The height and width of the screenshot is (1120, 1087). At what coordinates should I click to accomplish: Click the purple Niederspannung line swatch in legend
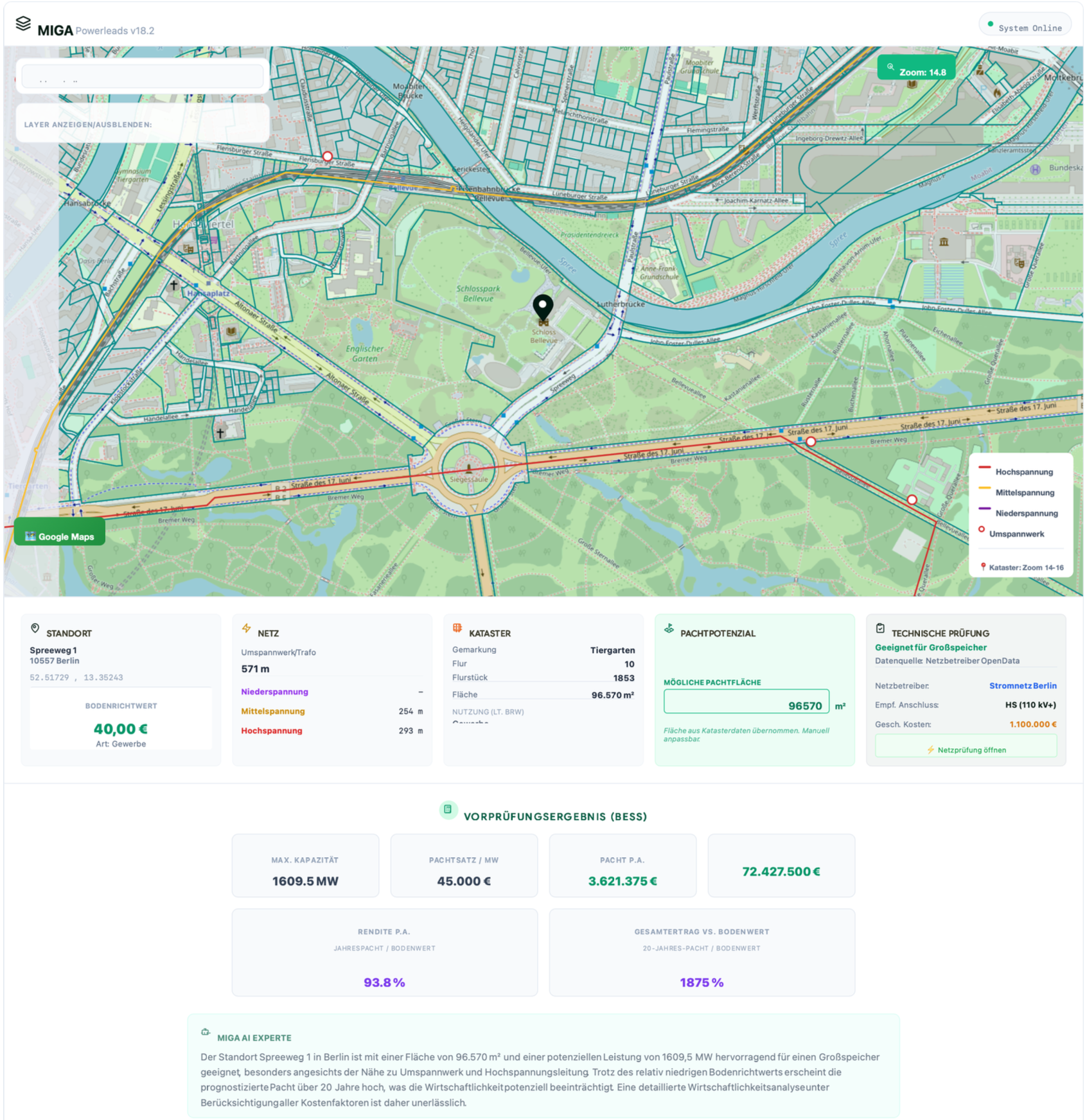point(984,509)
